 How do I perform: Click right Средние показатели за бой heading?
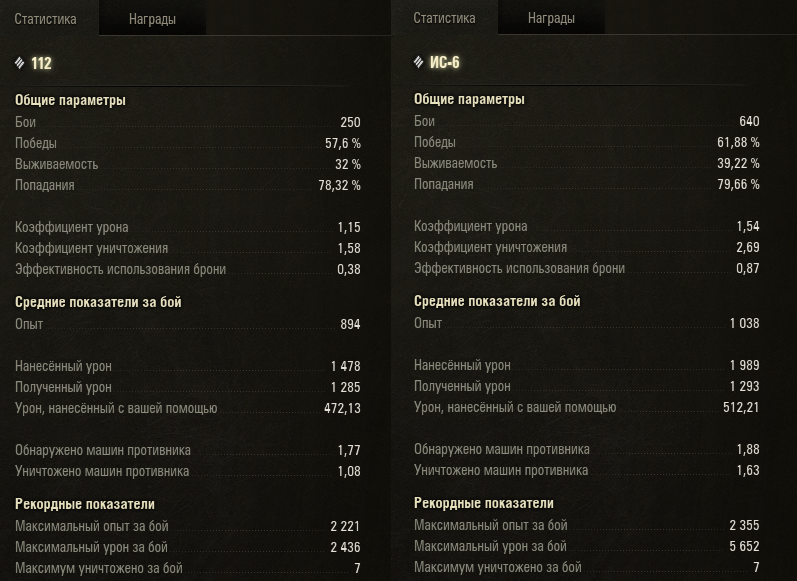click(x=497, y=301)
